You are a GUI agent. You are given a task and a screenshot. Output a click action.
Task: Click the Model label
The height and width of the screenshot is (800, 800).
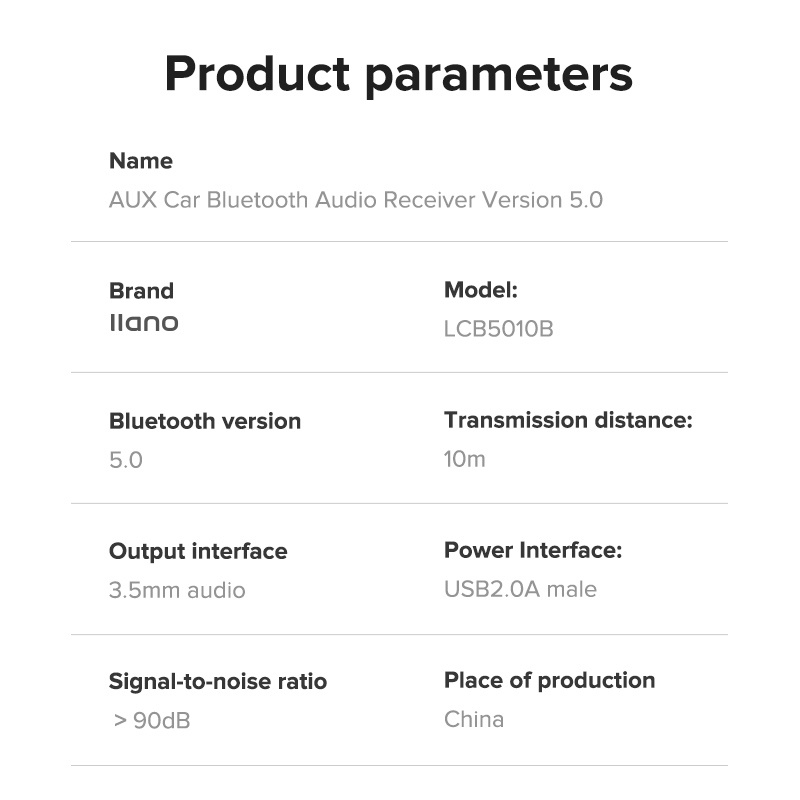pyautogui.click(x=480, y=290)
